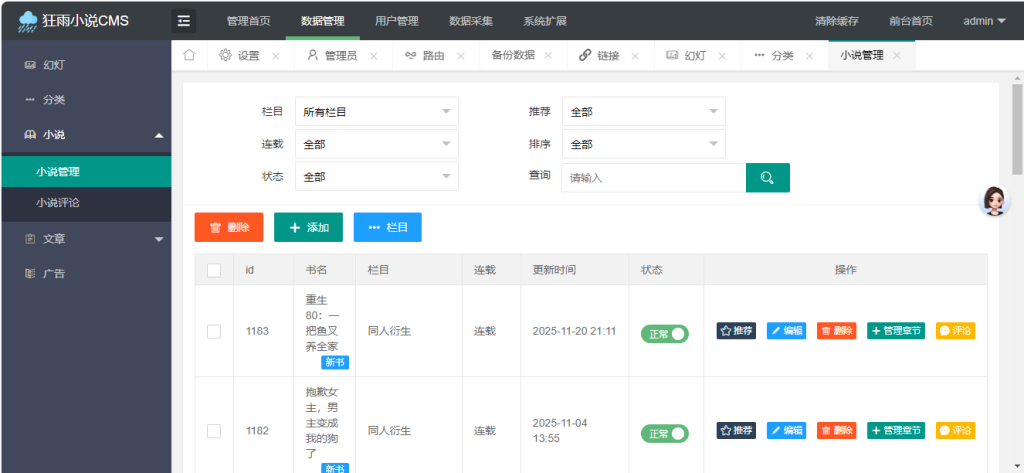Click 删除 trash button for book 1183
Image resolution: width=1024 pixels, height=473 pixels.
coord(837,331)
